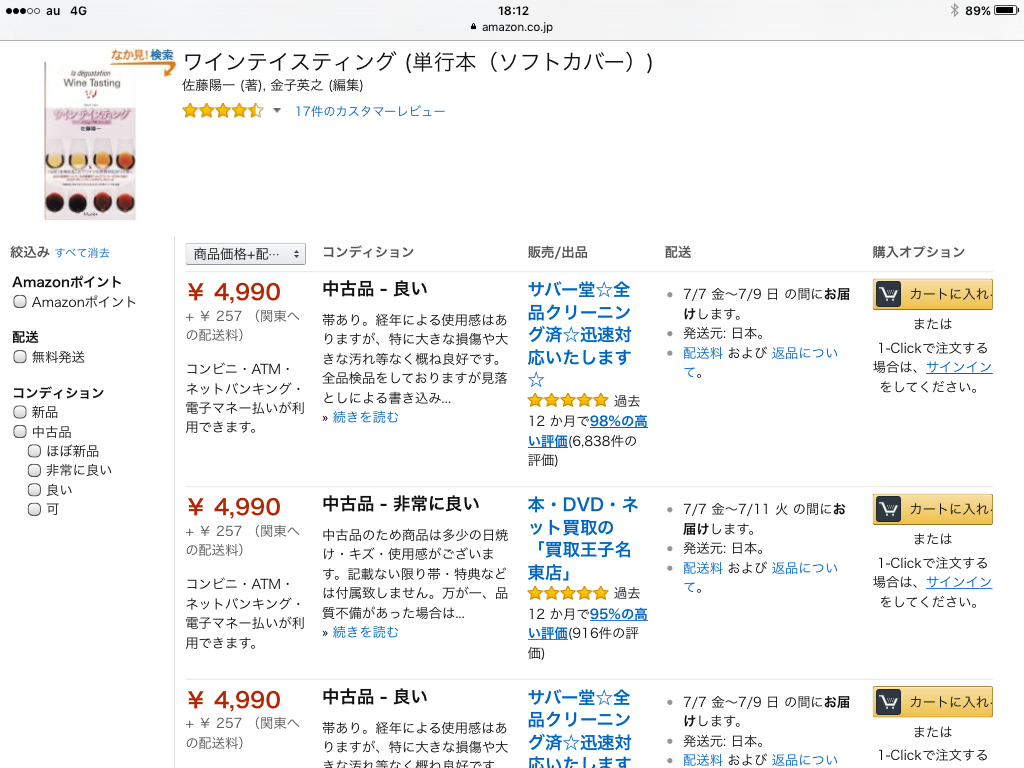Click サインイン link in first offer
The width and height of the screenshot is (1024, 768).
[x=958, y=367]
